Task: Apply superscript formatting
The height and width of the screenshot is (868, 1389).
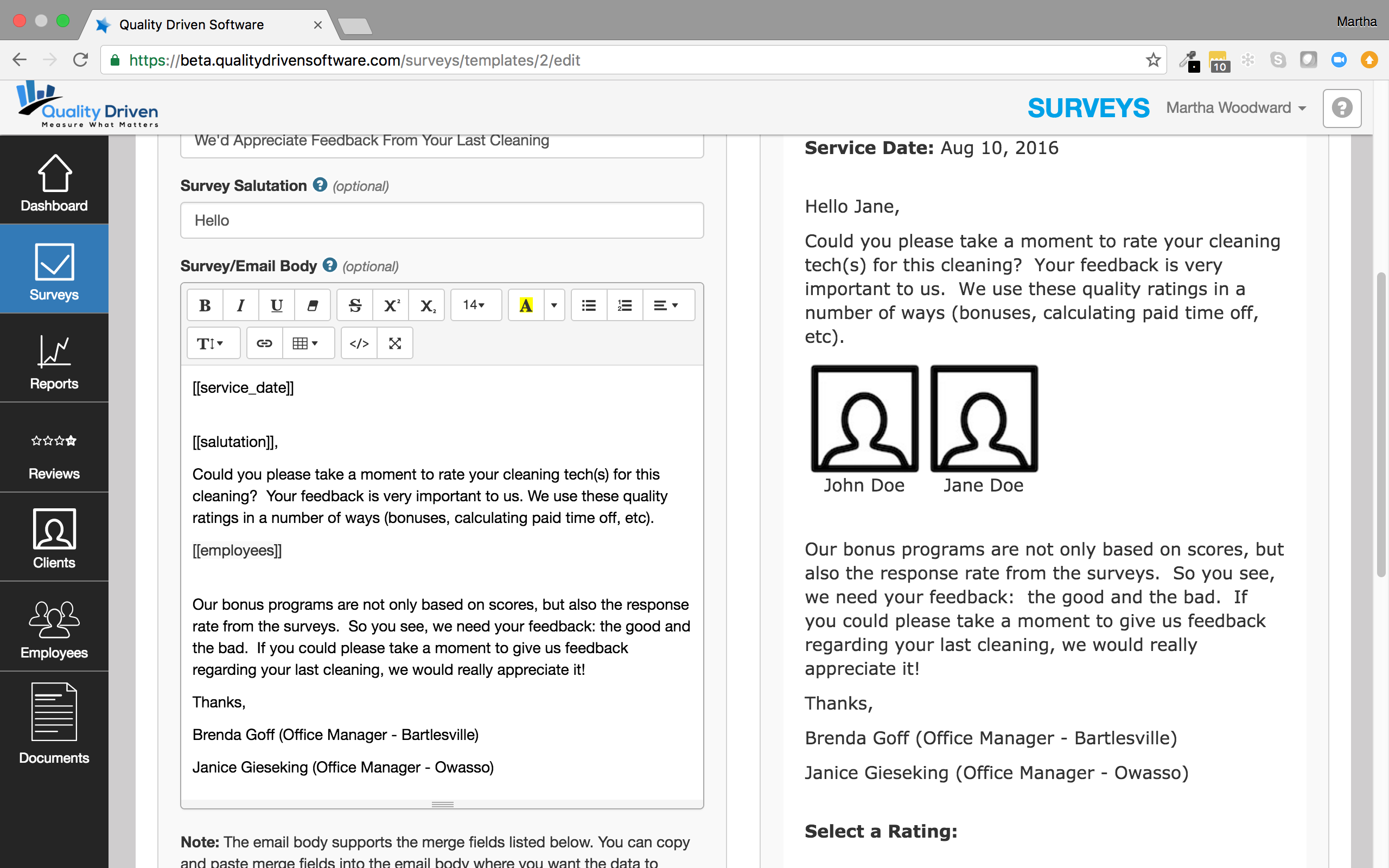Action: (391, 305)
